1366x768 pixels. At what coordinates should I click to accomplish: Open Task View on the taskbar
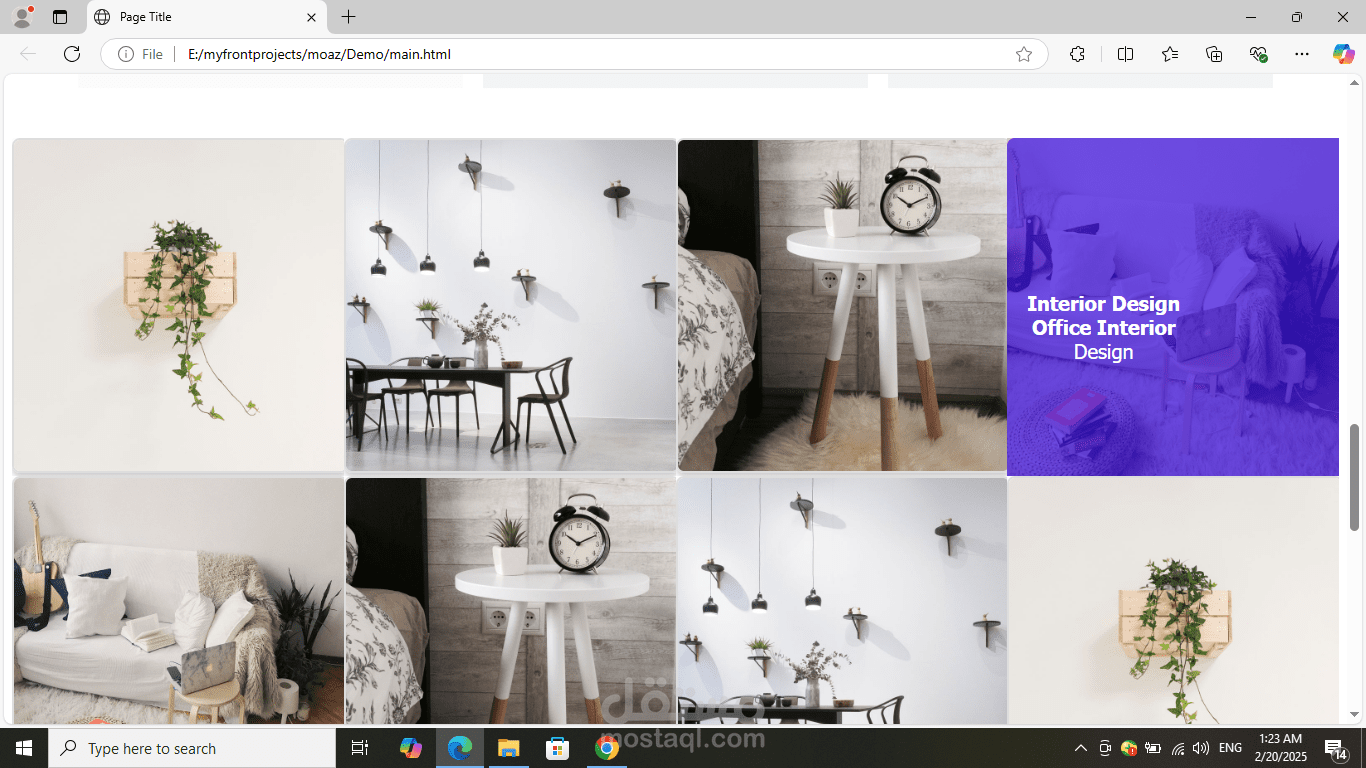[359, 747]
